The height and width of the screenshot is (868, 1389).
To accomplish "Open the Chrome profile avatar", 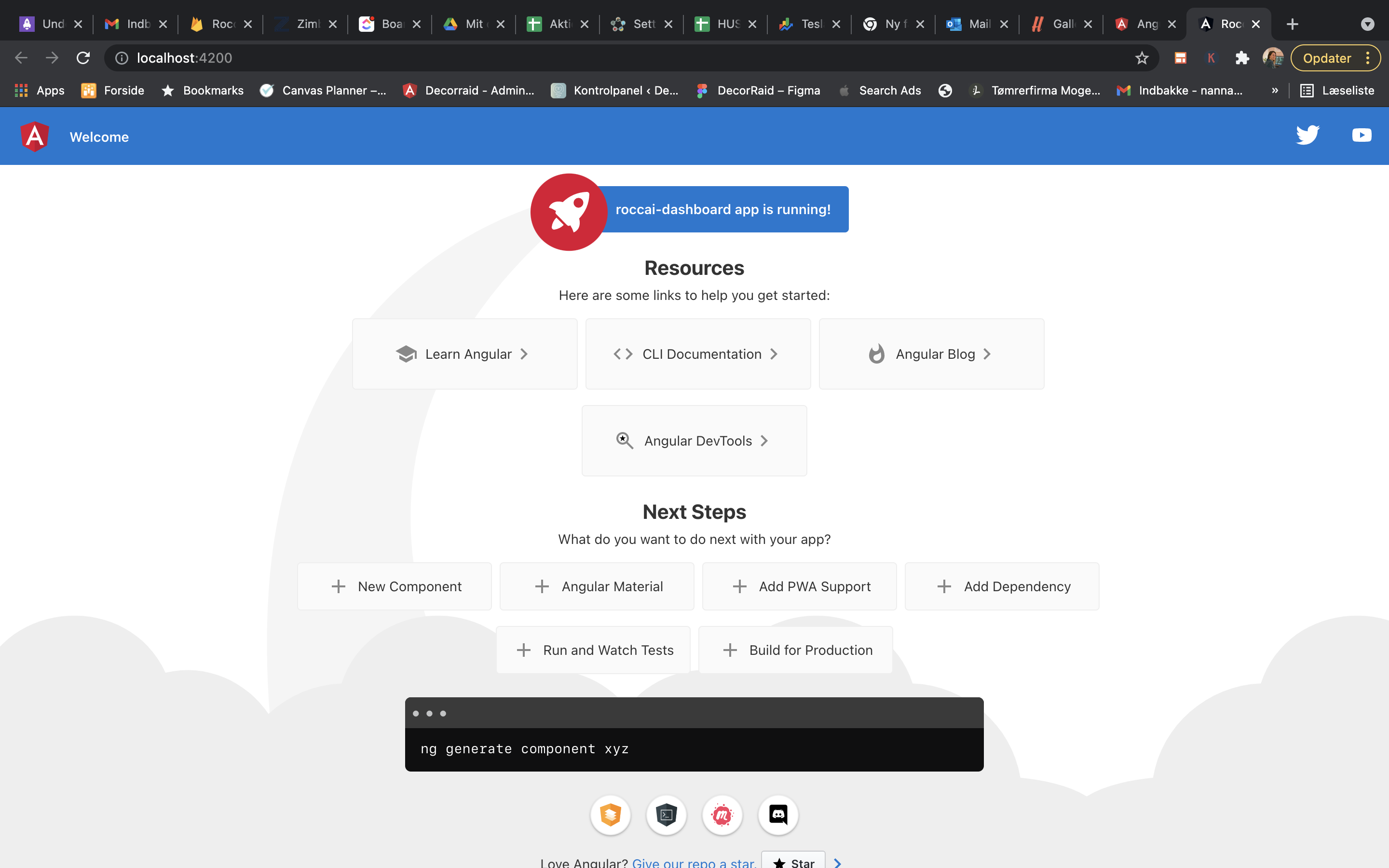I will click(1272, 58).
